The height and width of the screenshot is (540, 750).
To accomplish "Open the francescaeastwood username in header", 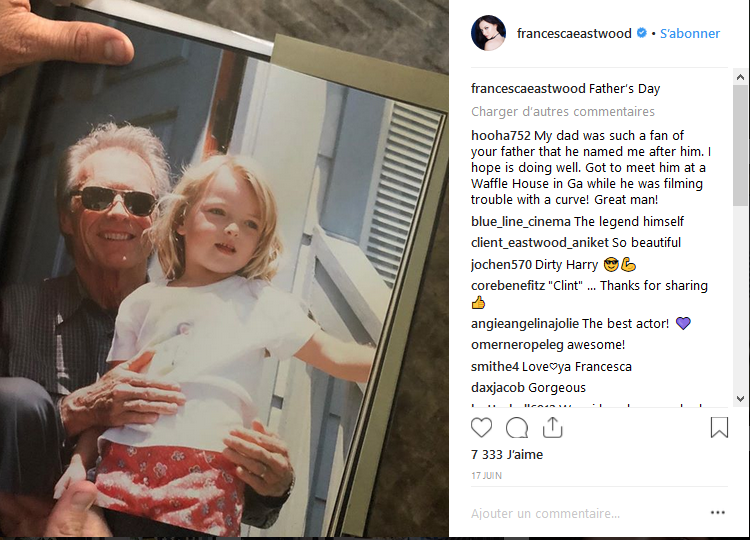I will (574, 33).
